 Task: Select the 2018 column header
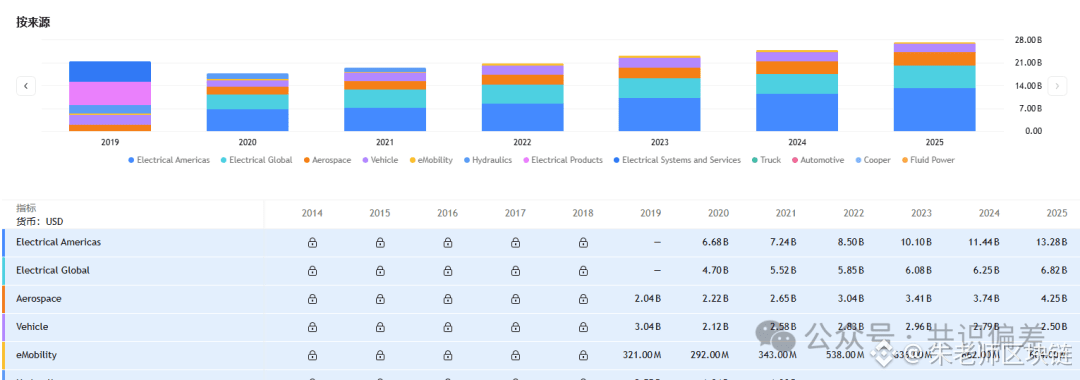pyautogui.click(x=583, y=213)
